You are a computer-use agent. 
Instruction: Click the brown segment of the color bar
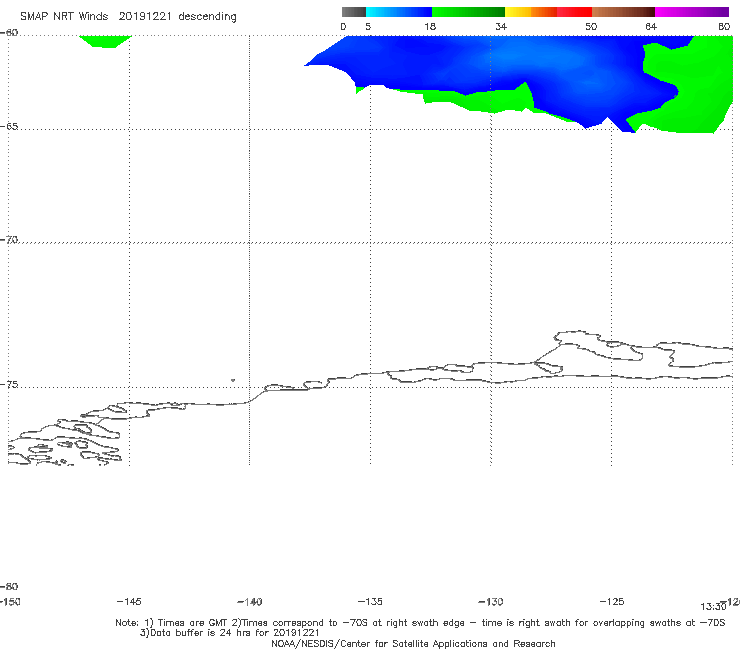coord(623,12)
